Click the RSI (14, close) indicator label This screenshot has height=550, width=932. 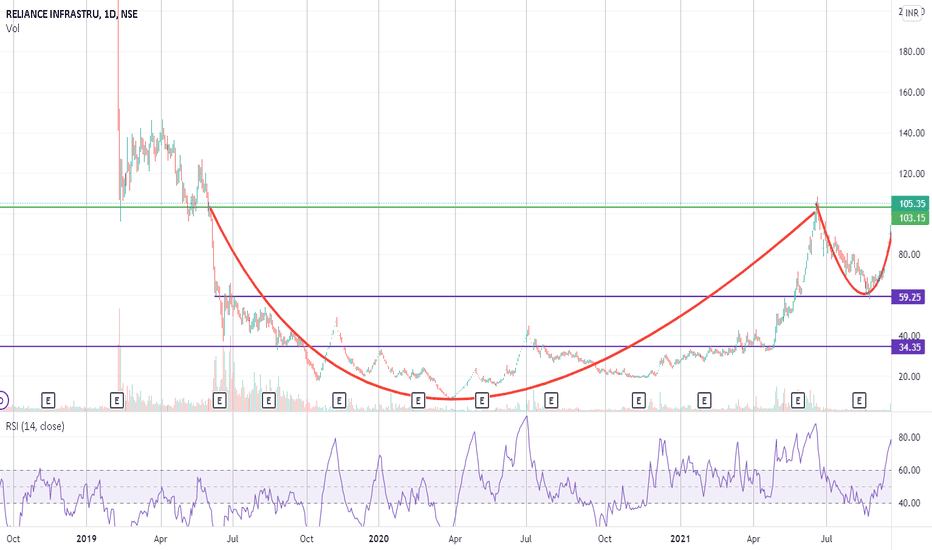coord(35,426)
